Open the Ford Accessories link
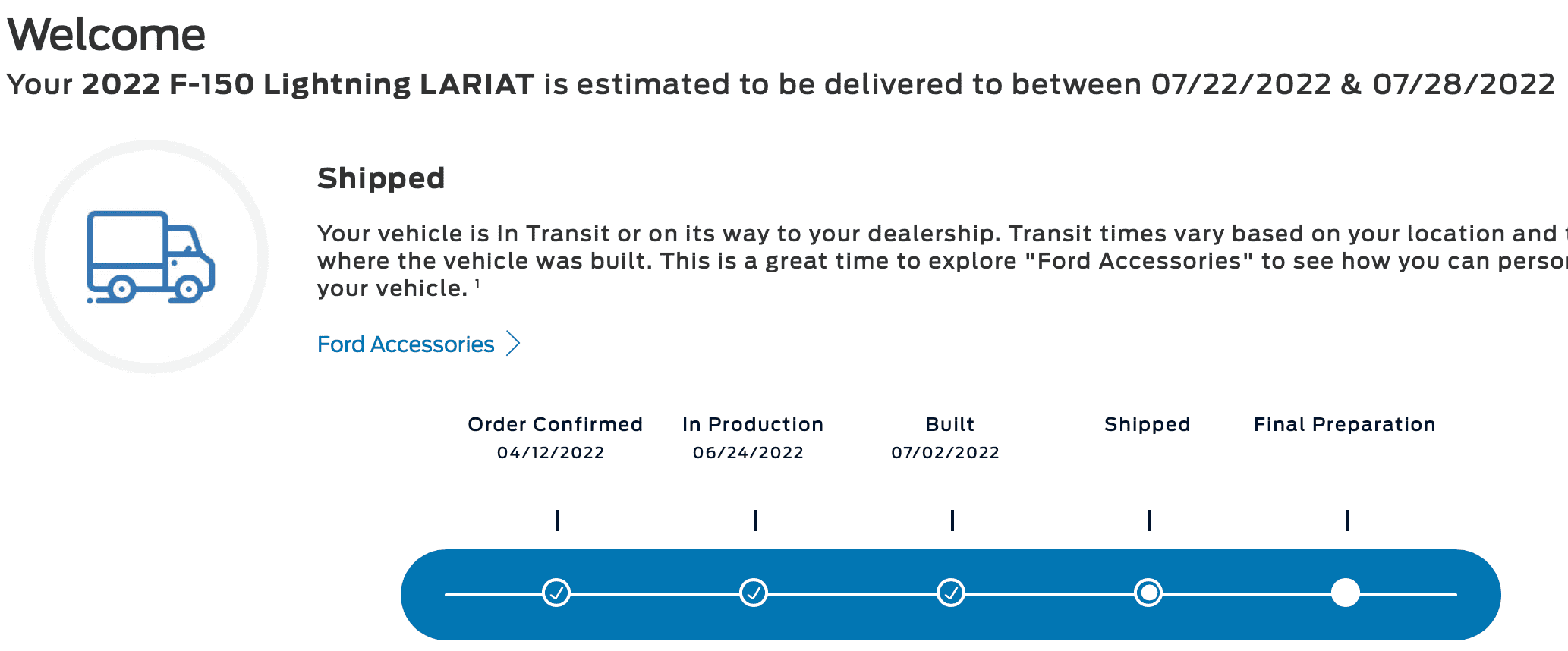The height and width of the screenshot is (651, 1568). pos(405,344)
